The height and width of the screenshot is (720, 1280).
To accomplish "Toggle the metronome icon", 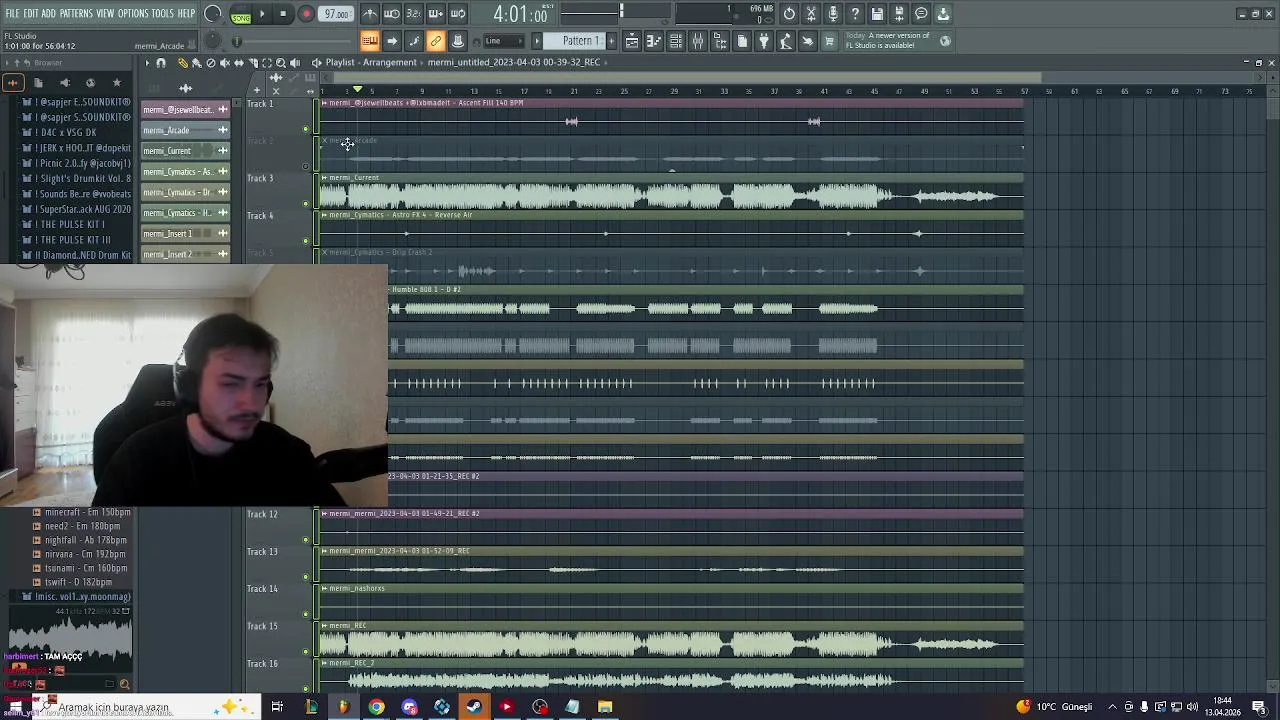I will click(370, 14).
